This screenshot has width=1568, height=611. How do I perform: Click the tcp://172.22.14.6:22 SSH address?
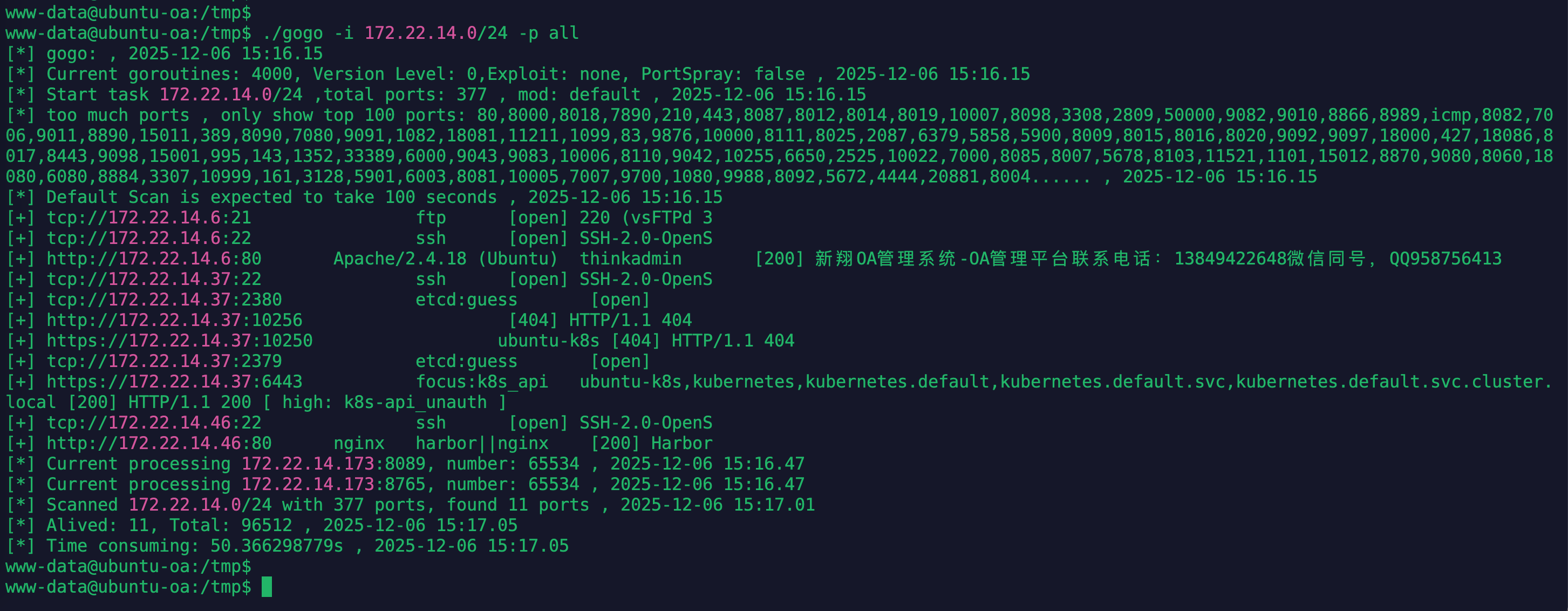point(148,238)
